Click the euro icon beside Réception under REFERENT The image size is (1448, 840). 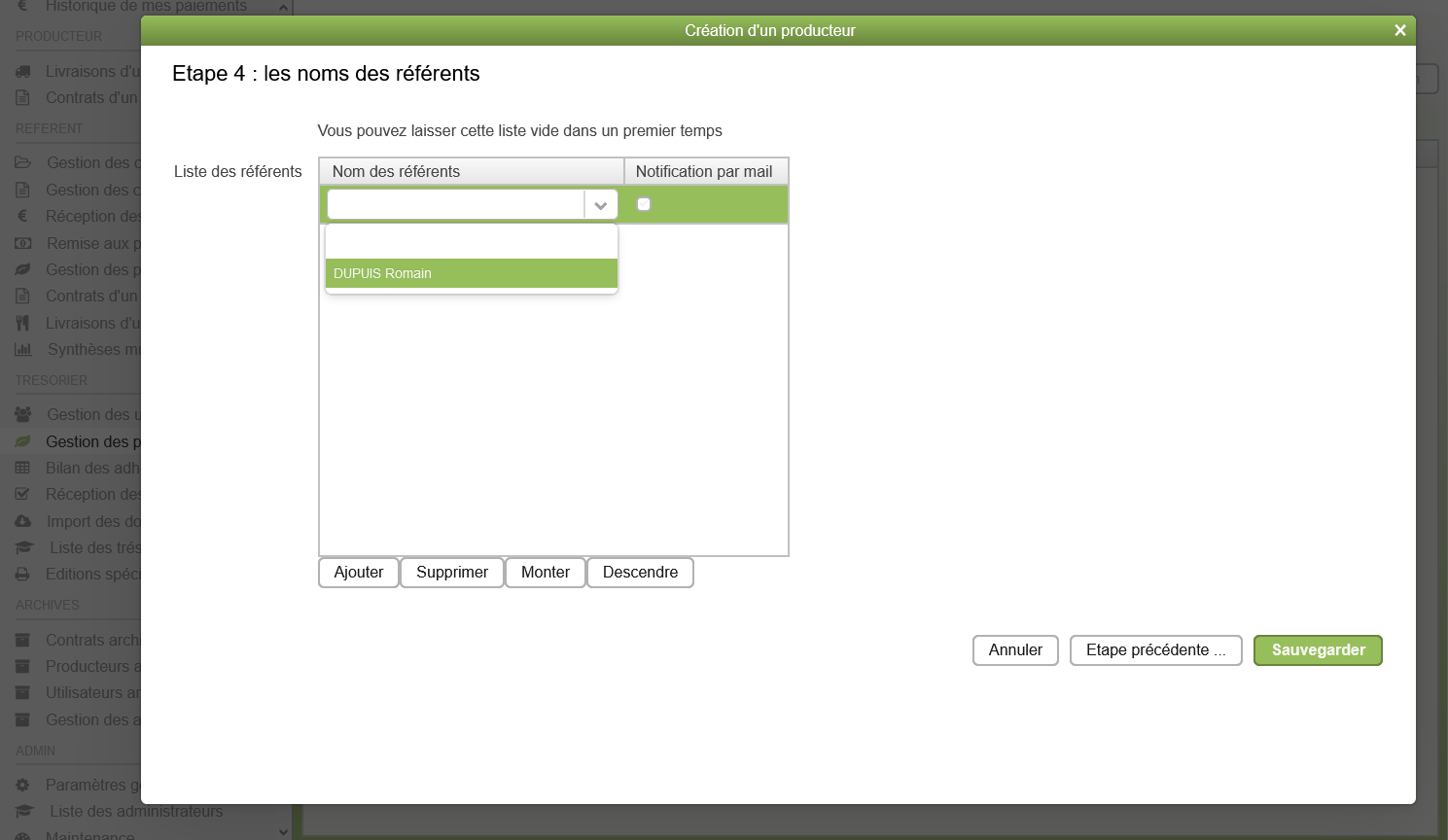click(23, 216)
